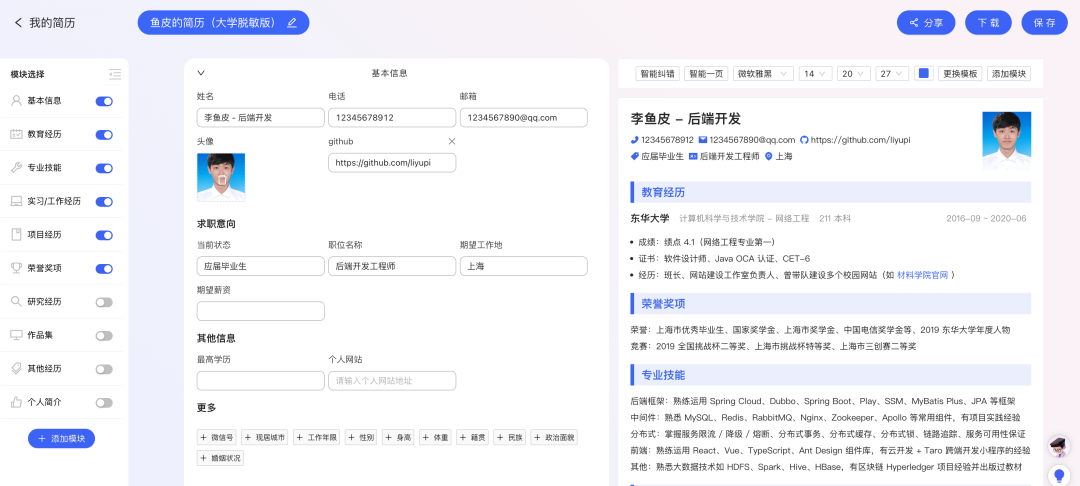The image size is (1080, 486).
Task: Open the mascot avatar assistant icon
Action: coord(1058,447)
